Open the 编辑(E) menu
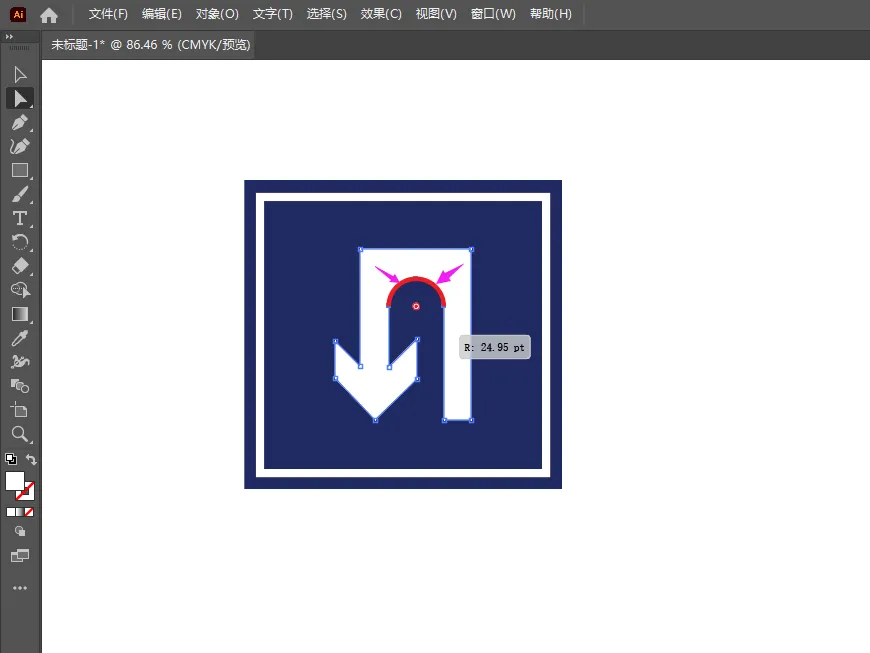Image resolution: width=870 pixels, height=653 pixels. click(161, 14)
